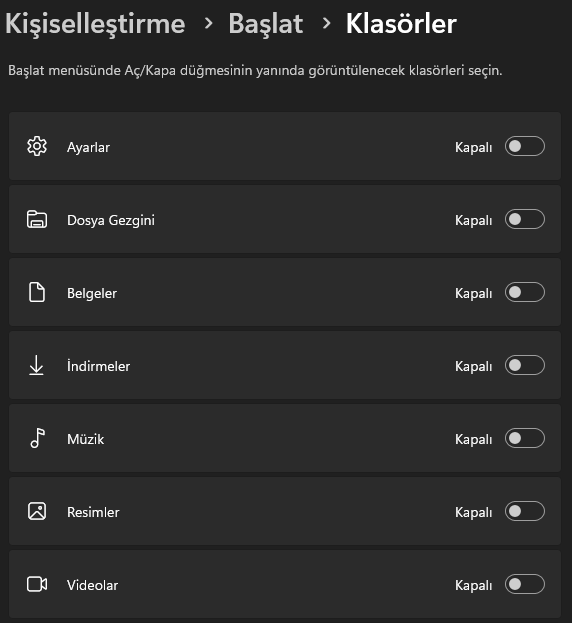
Task: Click the Klasörler breadcrumb title
Action: point(401,24)
